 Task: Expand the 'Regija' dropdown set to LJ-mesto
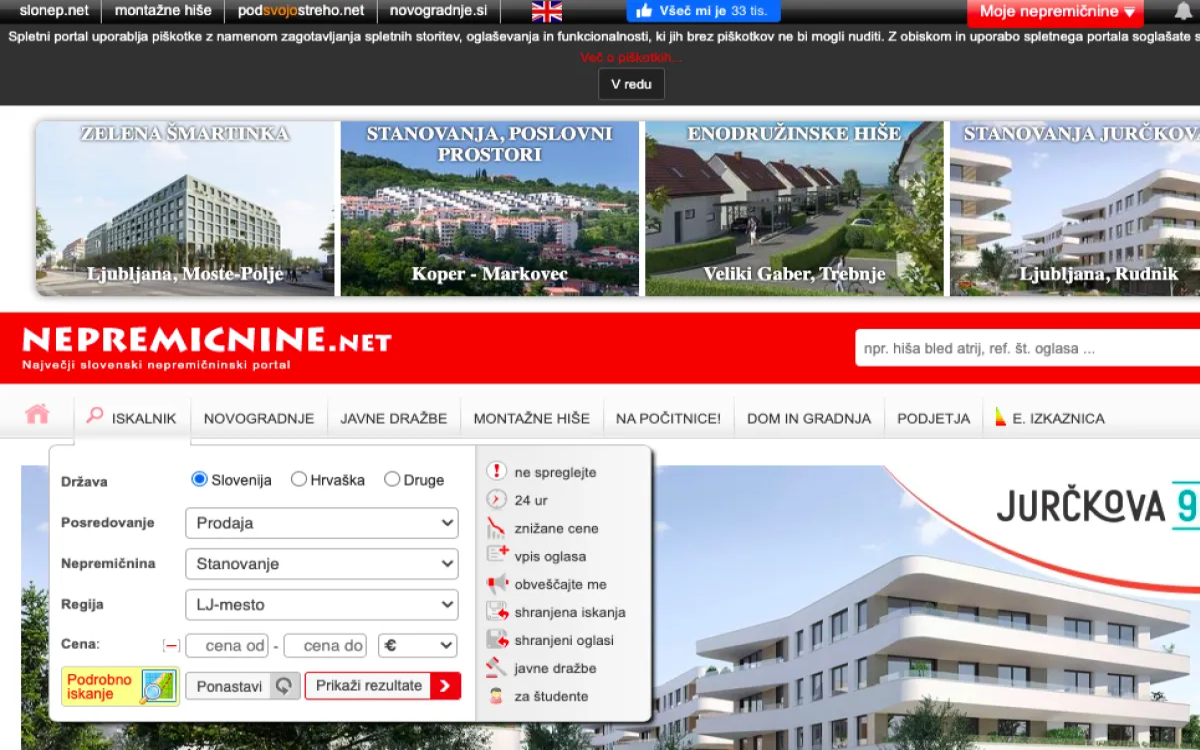pyautogui.click(x=321, y=604)
